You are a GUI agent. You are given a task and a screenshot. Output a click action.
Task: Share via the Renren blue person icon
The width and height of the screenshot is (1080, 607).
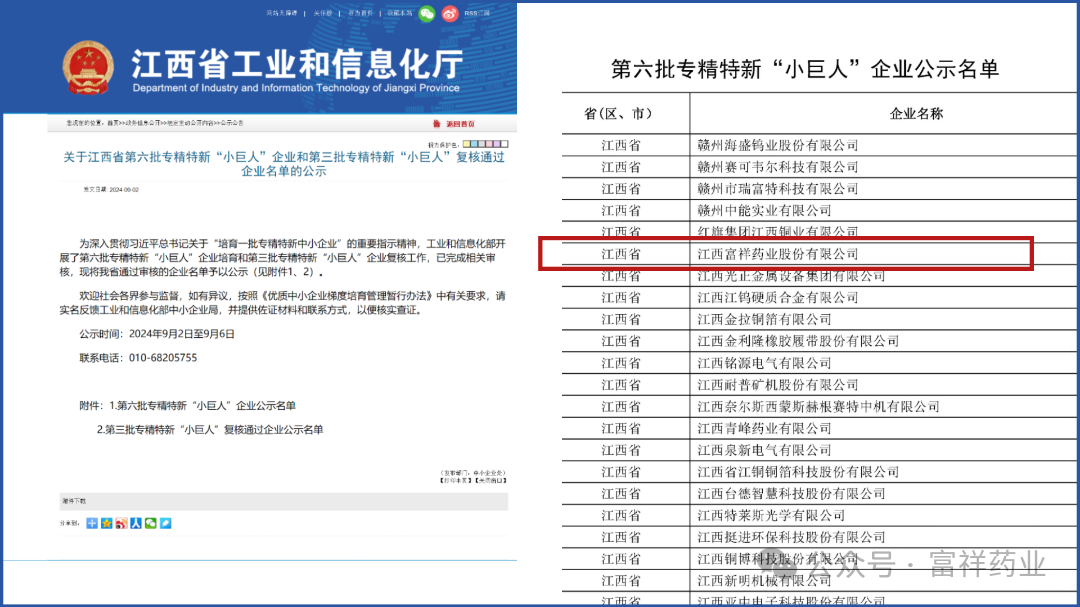tap(137, 523)
